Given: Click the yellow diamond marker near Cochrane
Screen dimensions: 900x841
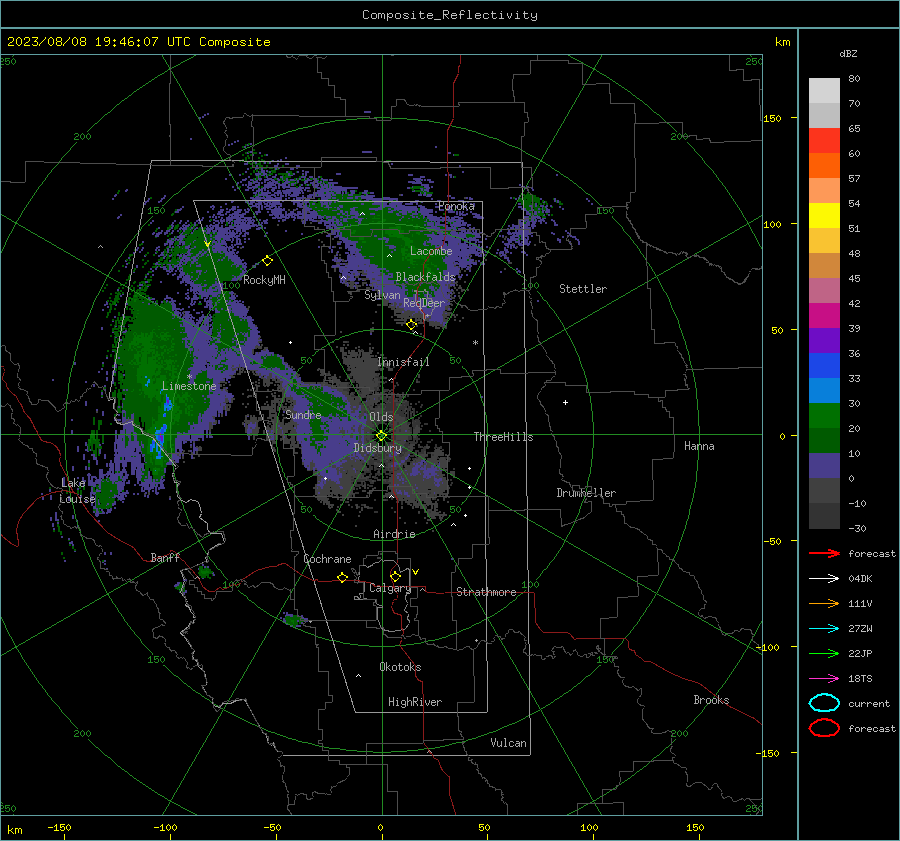Looking at the screenshot, I should tap(342, 577).
